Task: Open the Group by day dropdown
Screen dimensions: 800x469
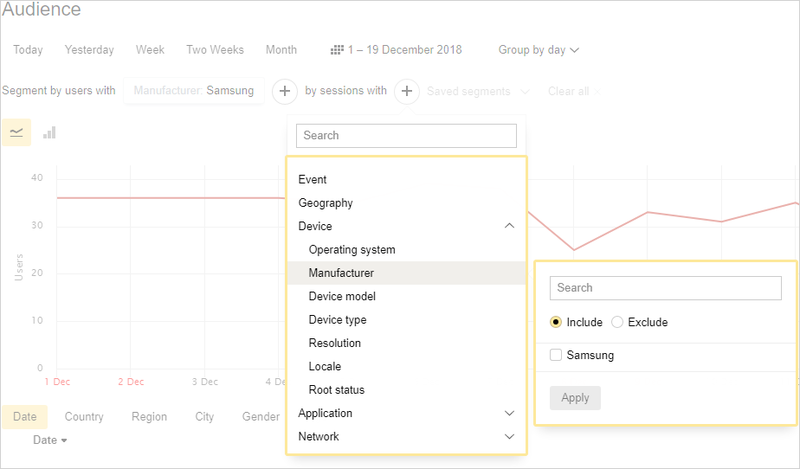Action: 539,50
